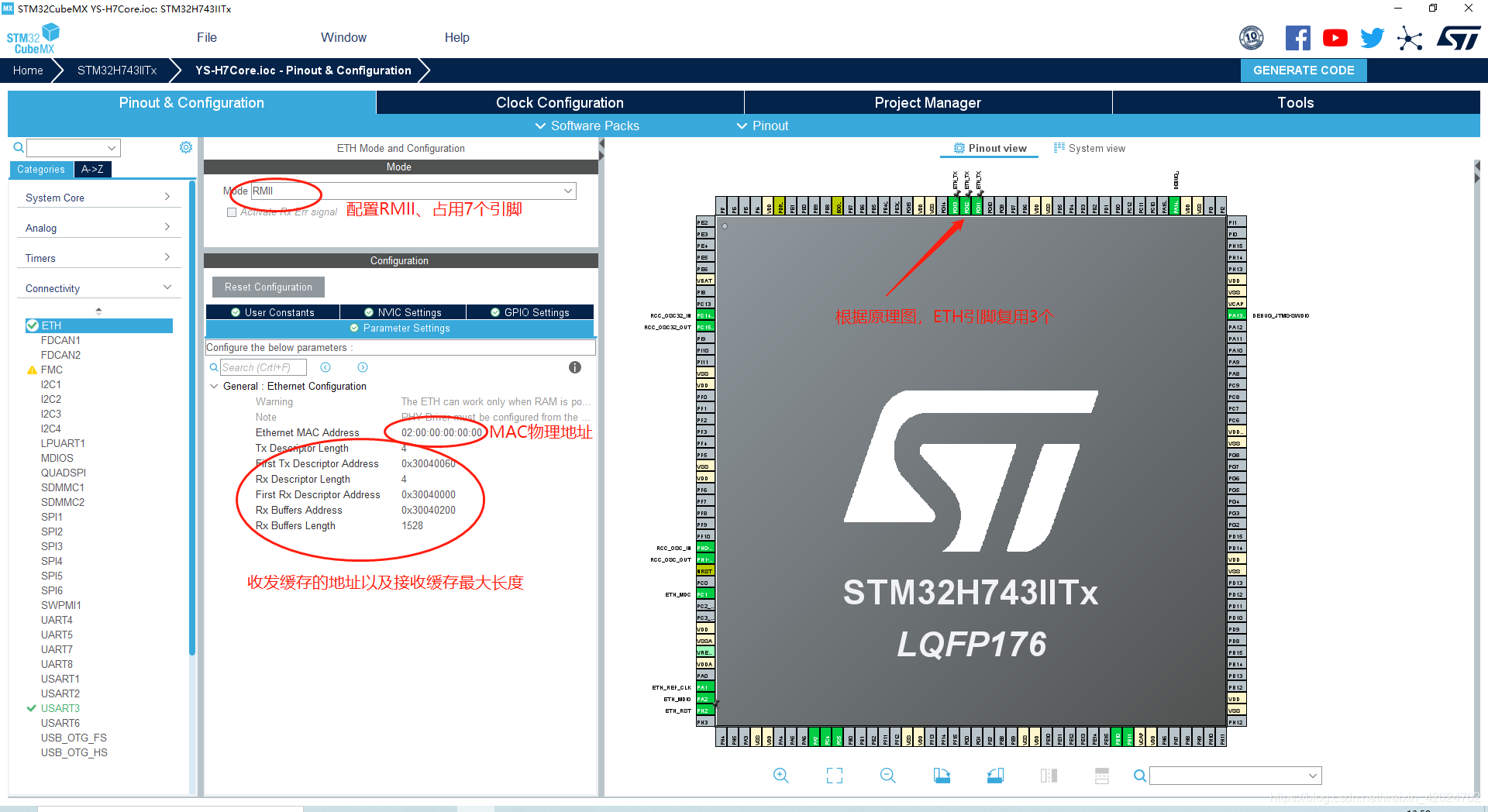The image size is (1488, 812).
Task: Click the ETH enabled checkmark icon
Action: click(x=33, y=325)
